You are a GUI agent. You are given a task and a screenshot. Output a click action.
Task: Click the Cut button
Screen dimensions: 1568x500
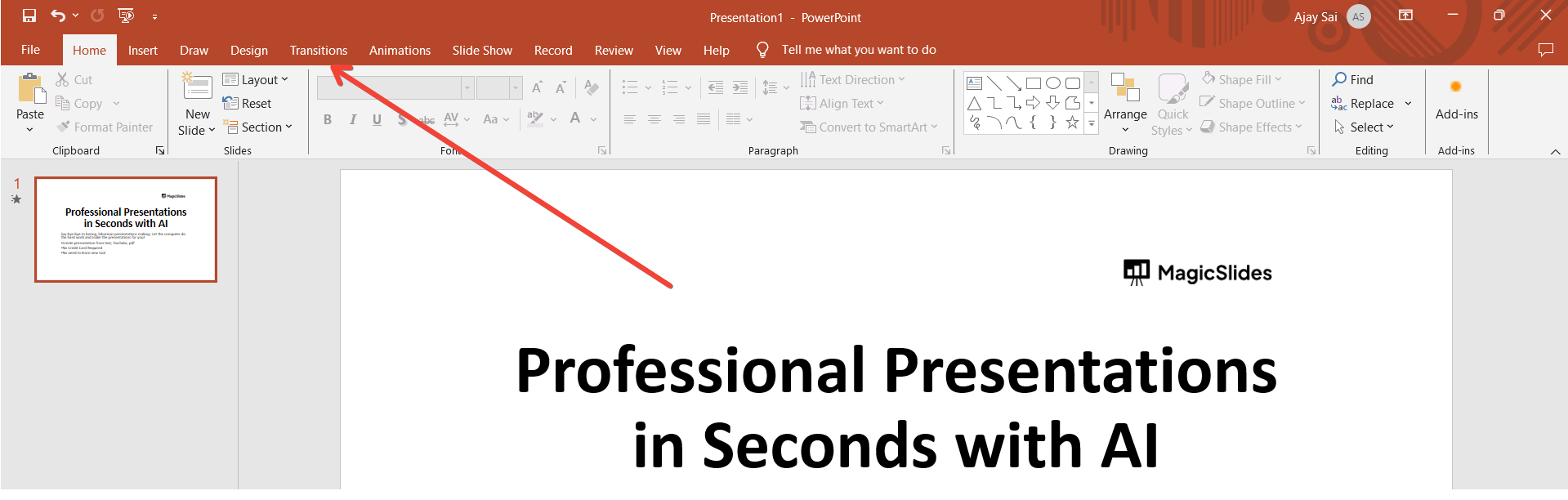tap(74, 79)
